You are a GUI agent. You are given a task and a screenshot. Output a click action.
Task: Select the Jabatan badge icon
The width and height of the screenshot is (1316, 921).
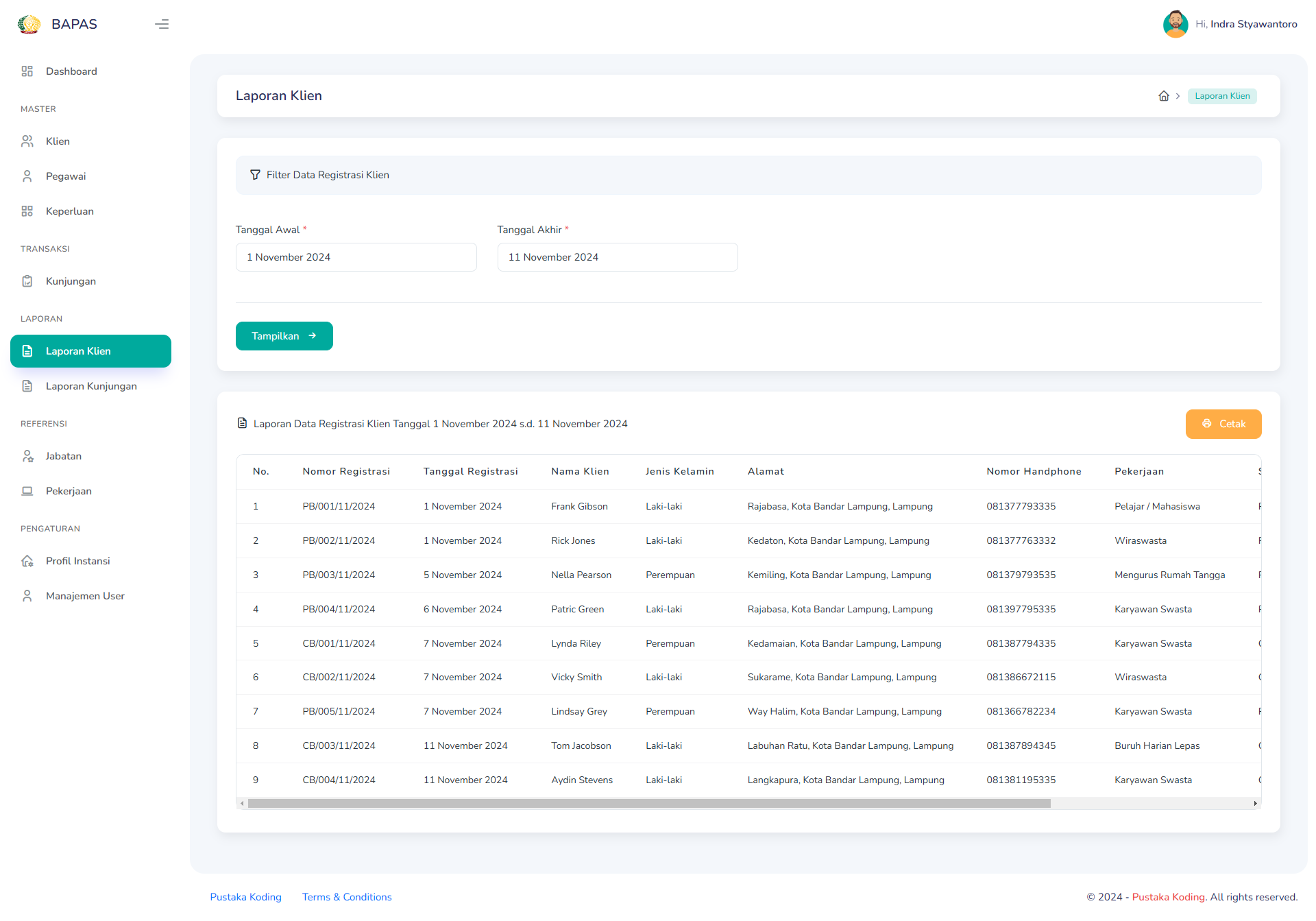(27, 455)
